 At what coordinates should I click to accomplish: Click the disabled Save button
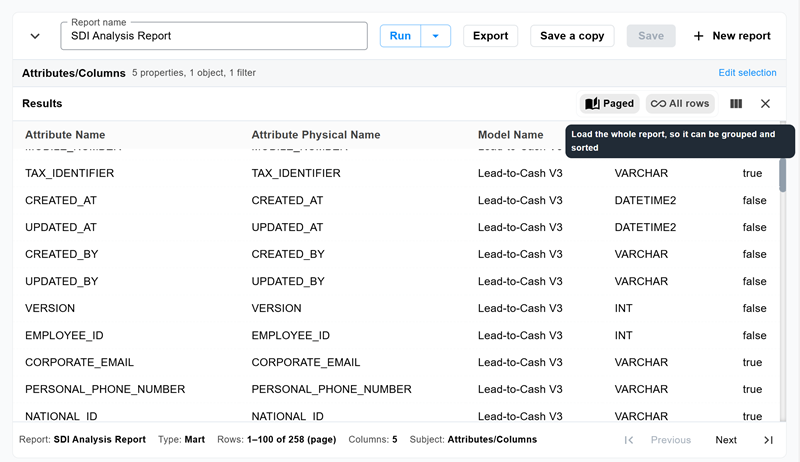click(651, 36)
